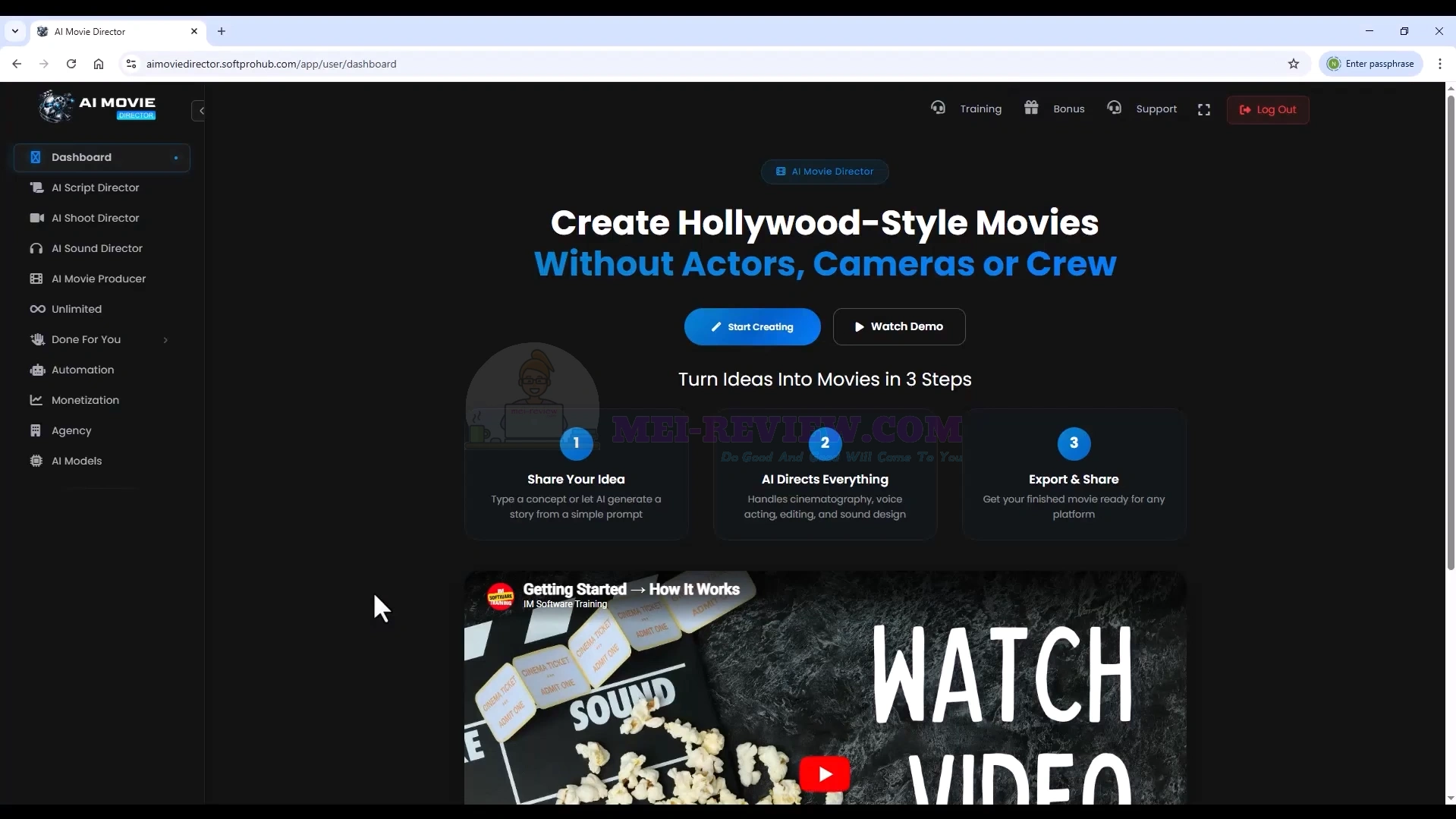Open the tab search dropdown arrow

click(x=15, y=31)
